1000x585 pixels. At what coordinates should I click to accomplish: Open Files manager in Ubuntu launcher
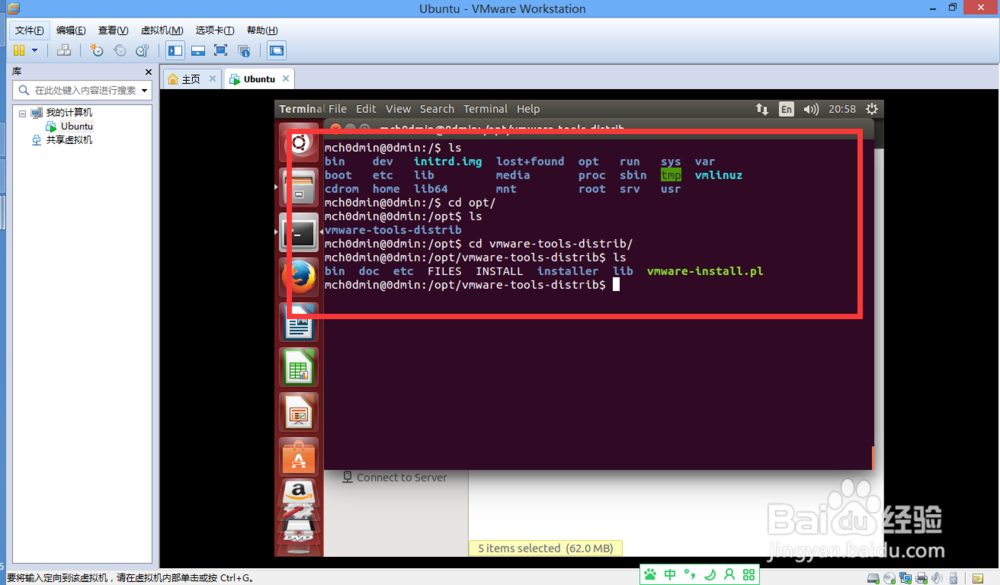[x=299, y=188]
